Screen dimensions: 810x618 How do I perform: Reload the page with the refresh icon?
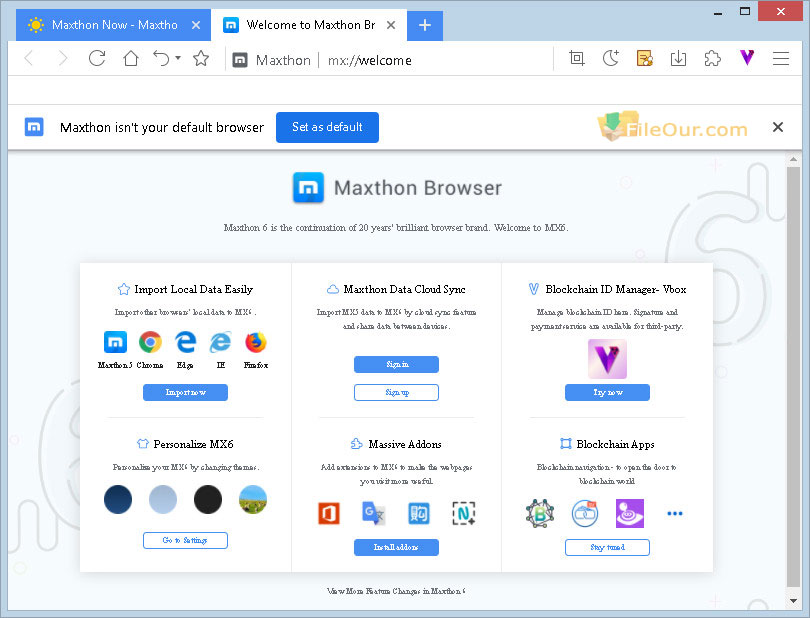tap(97, 58)
